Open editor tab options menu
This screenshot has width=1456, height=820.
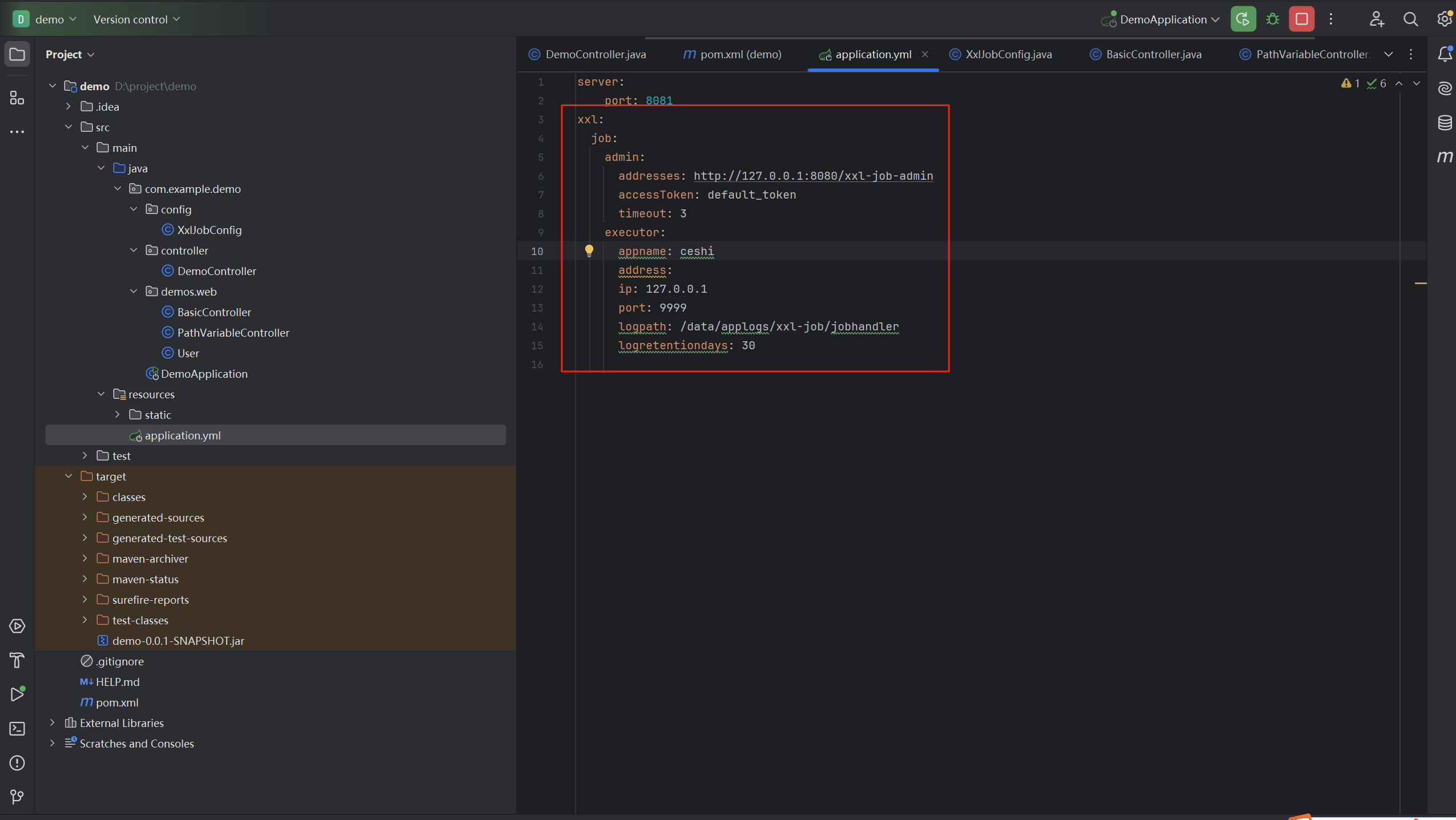click(1411, 54)
